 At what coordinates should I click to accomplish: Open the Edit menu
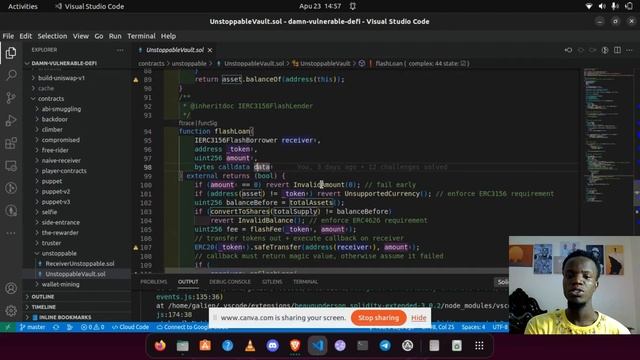coord(25,36)
